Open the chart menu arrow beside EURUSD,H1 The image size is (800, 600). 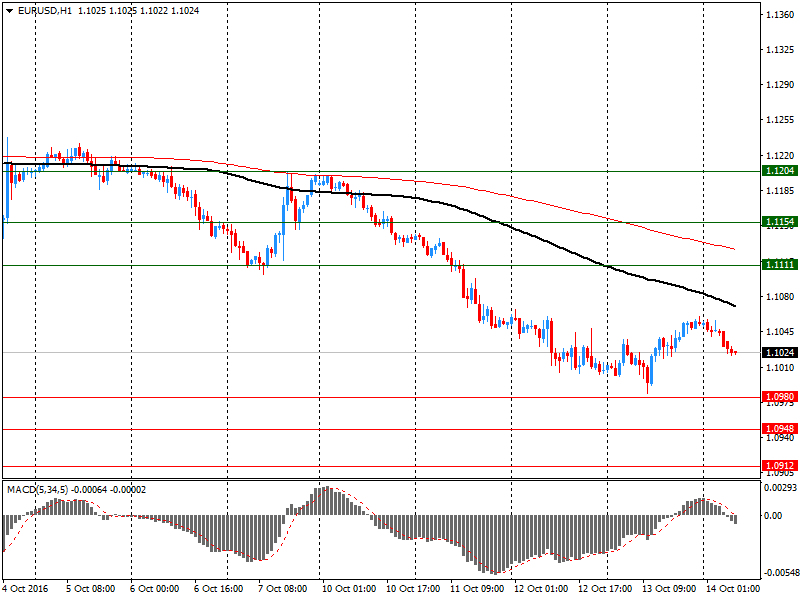pos(10,11)
